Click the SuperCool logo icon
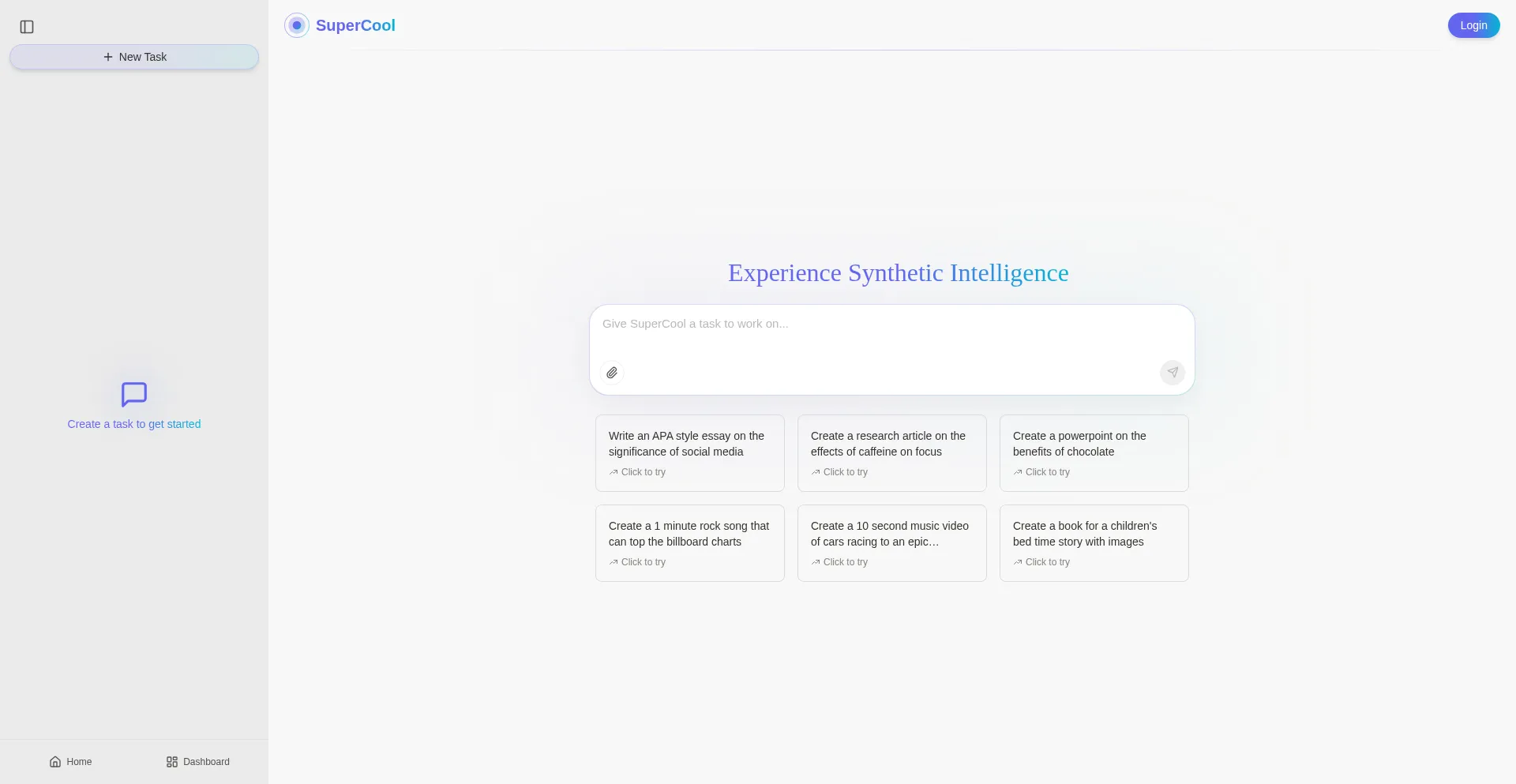Image resolution: width=1516 pixels, height=784 pixels. pyautogui.click(x=297, y=25)
